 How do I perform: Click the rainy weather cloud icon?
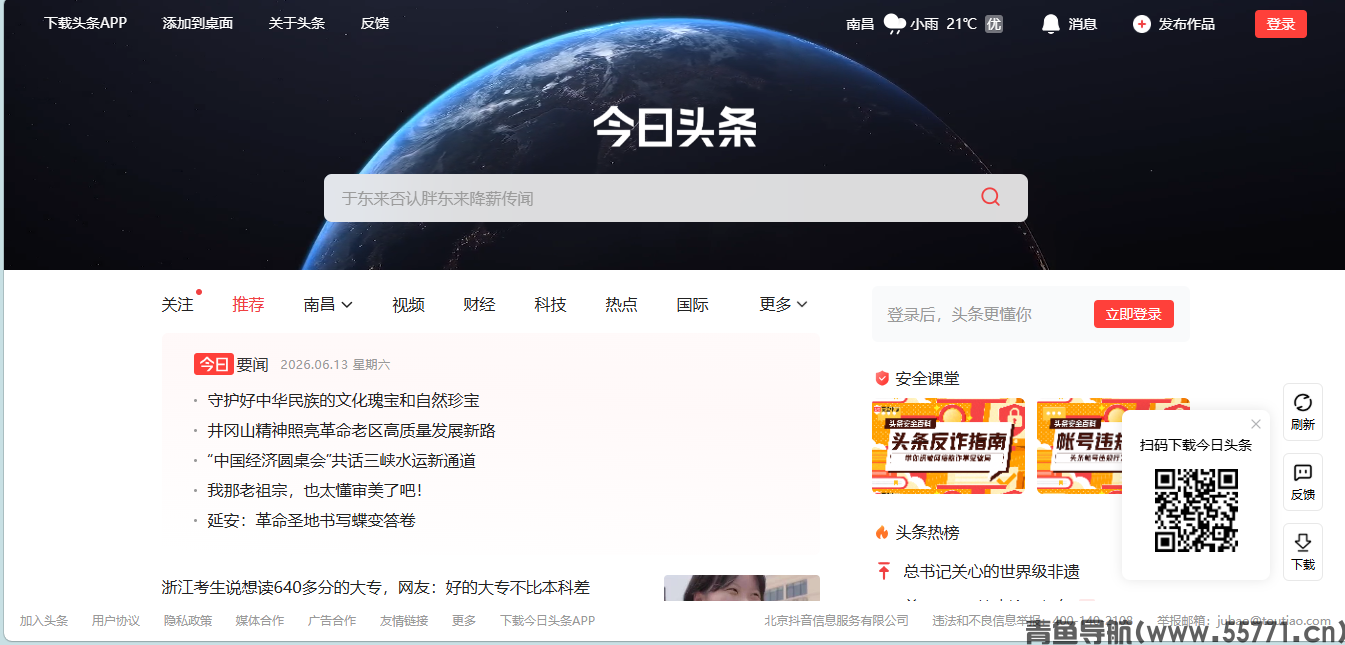coord(894,24)
